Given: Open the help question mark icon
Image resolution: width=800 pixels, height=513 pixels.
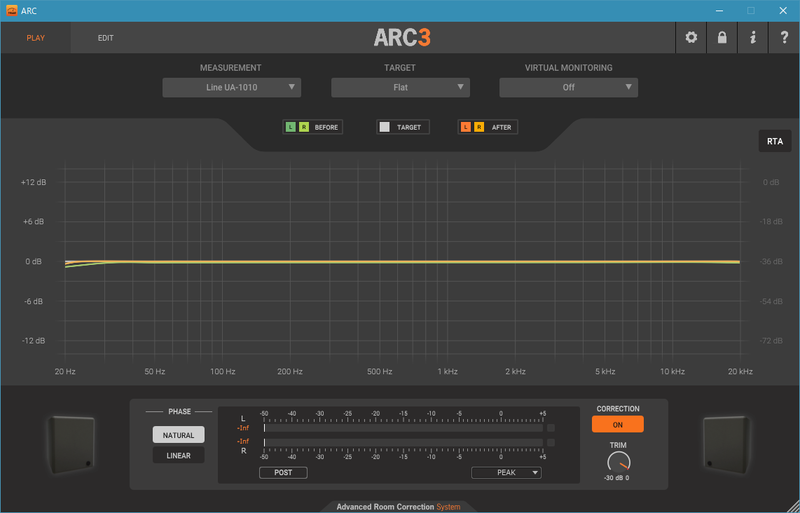Looking at the screenshot, I should 784,38.
